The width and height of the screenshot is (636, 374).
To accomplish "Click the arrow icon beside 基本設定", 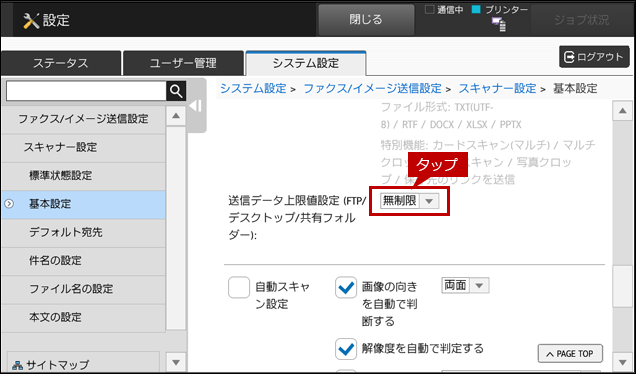I will click(x=9, y=204).
